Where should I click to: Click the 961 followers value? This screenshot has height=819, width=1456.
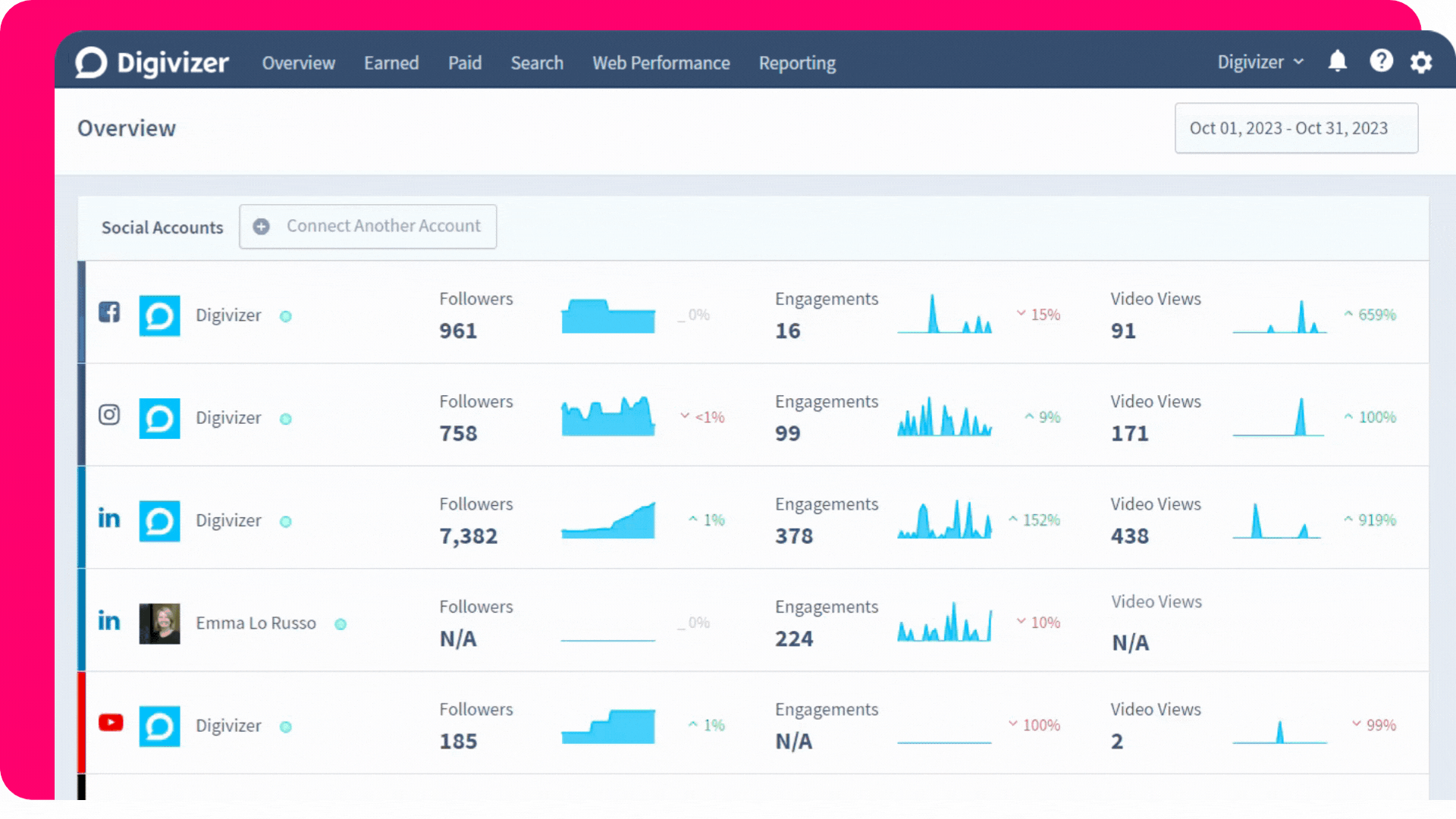pos(458,331)
